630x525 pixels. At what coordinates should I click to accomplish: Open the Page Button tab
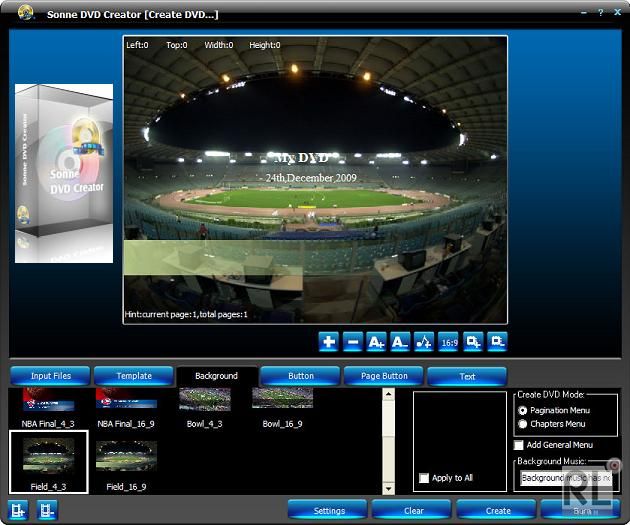(383, 376)
